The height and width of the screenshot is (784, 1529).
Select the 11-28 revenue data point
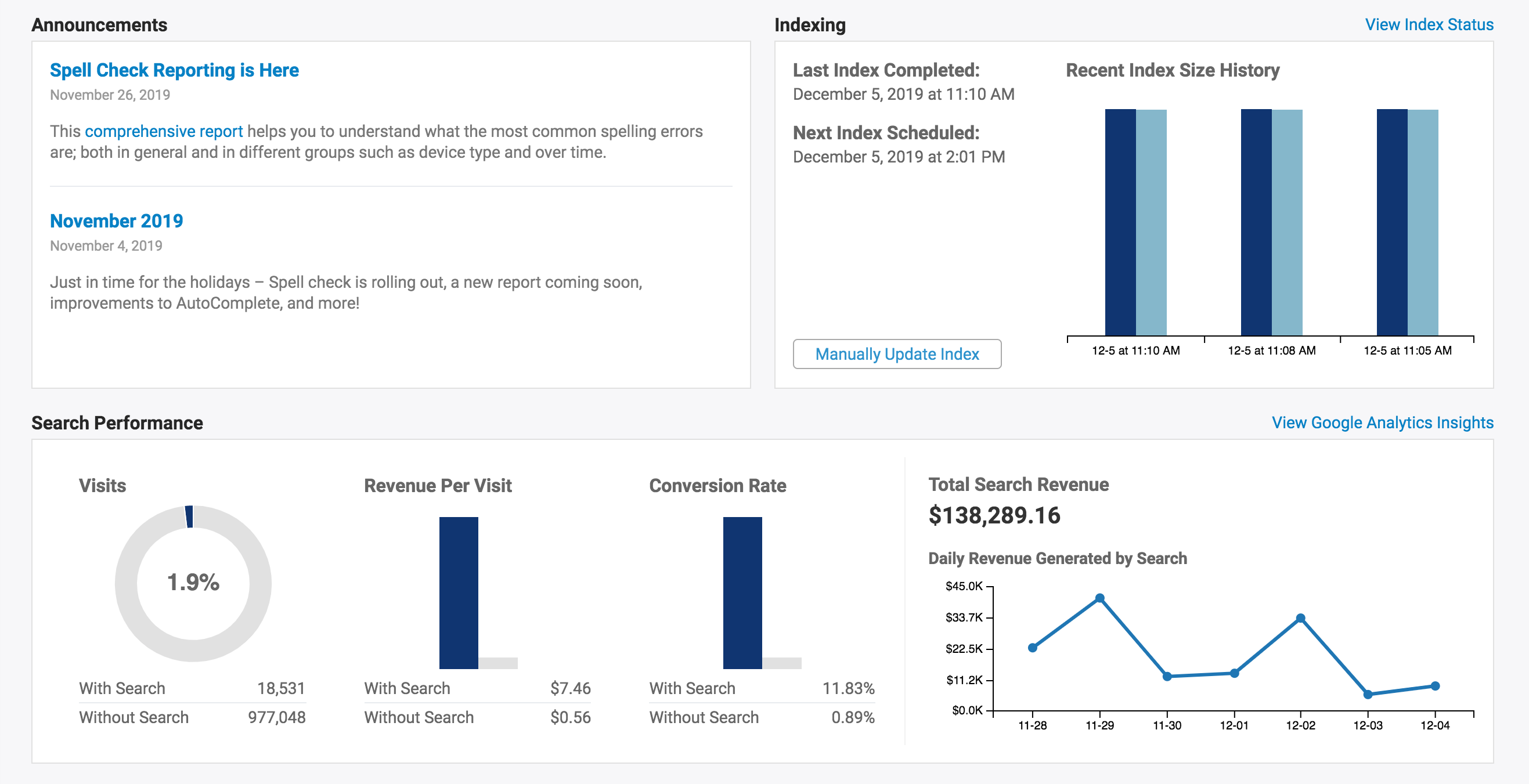pos(1032,648)
